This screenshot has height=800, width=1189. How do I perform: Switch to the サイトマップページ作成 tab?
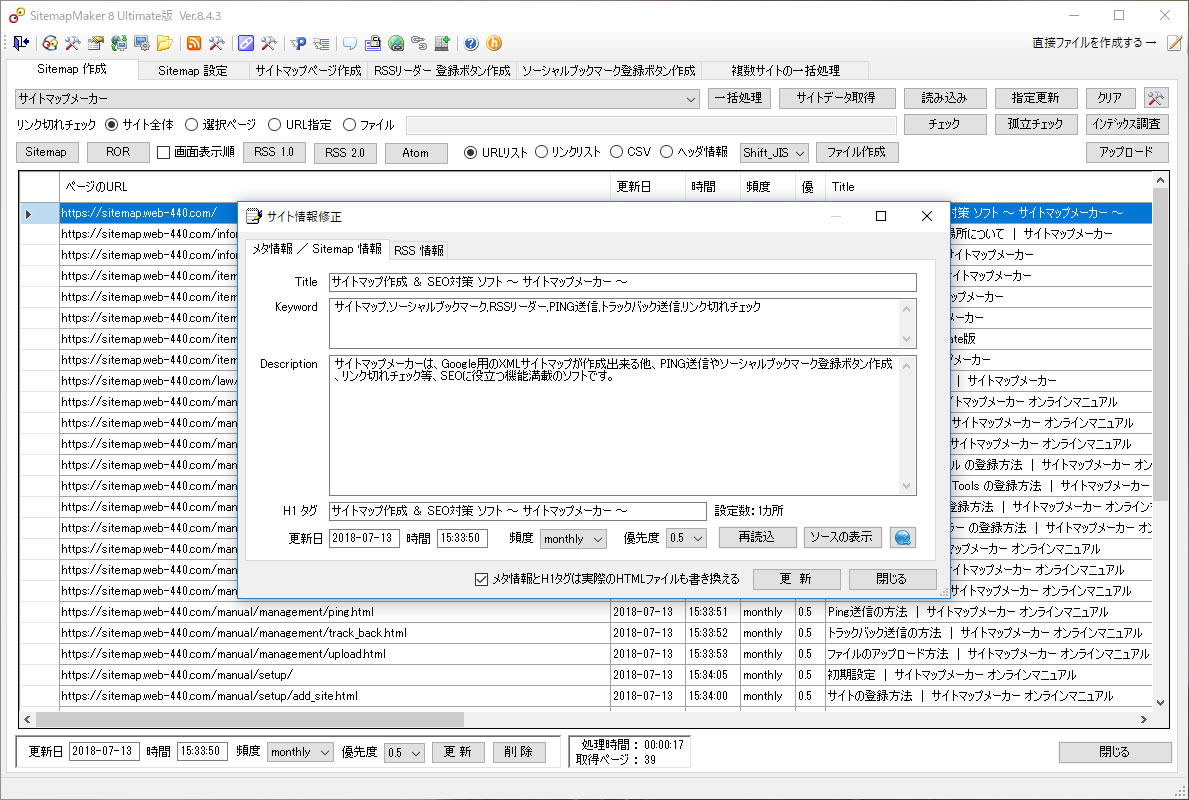[308, 71]
